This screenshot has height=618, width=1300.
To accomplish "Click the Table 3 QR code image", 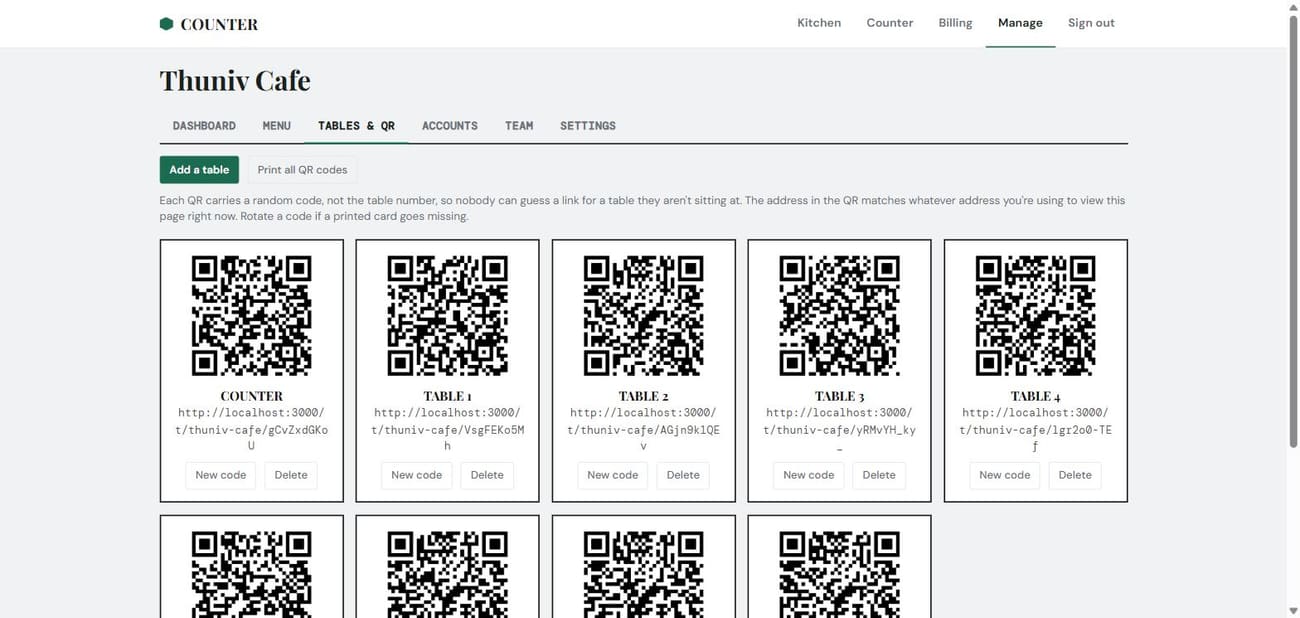I will pos(839,316).
